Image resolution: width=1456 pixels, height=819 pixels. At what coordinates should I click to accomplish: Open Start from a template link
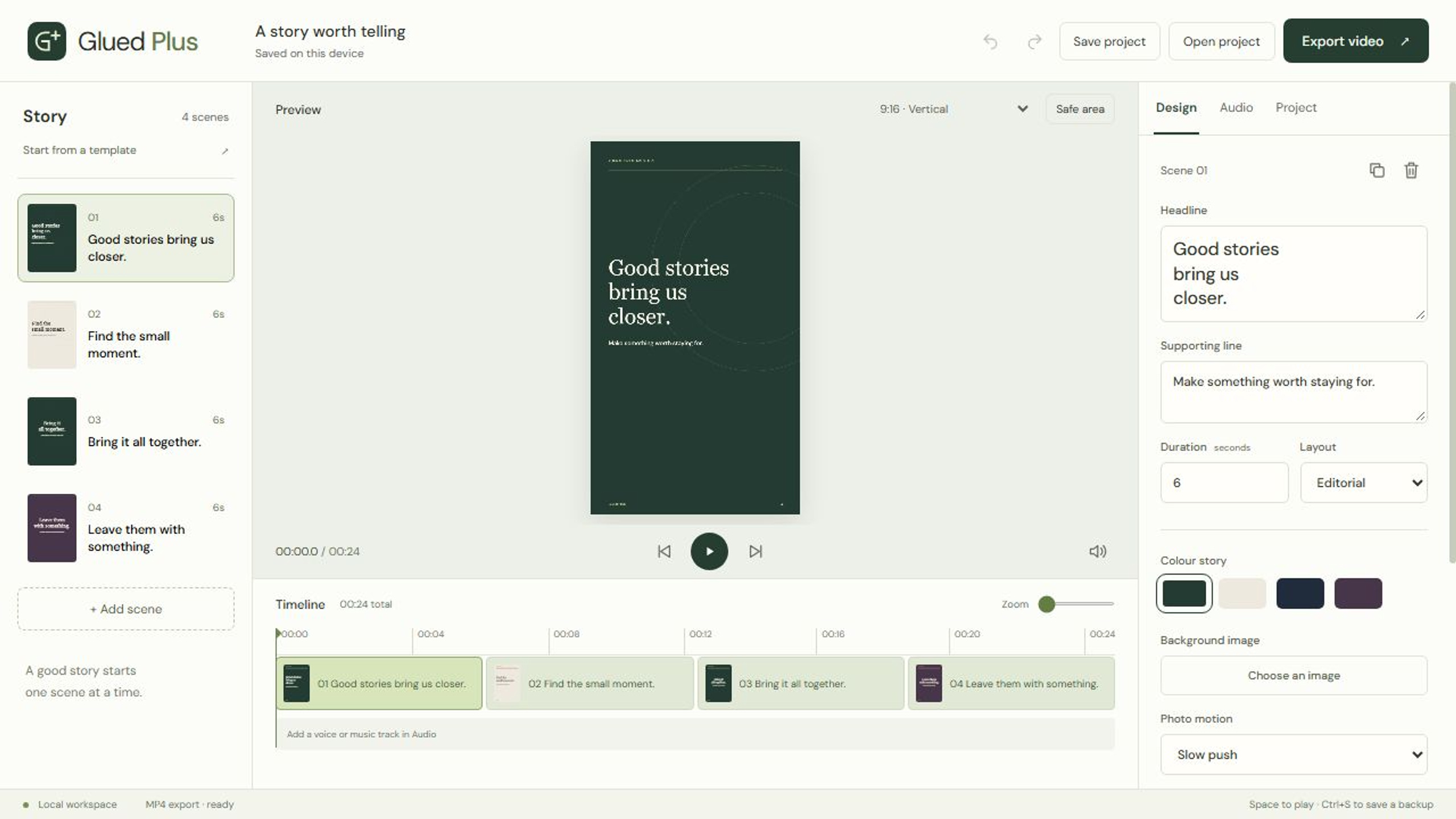coord(126,150)
